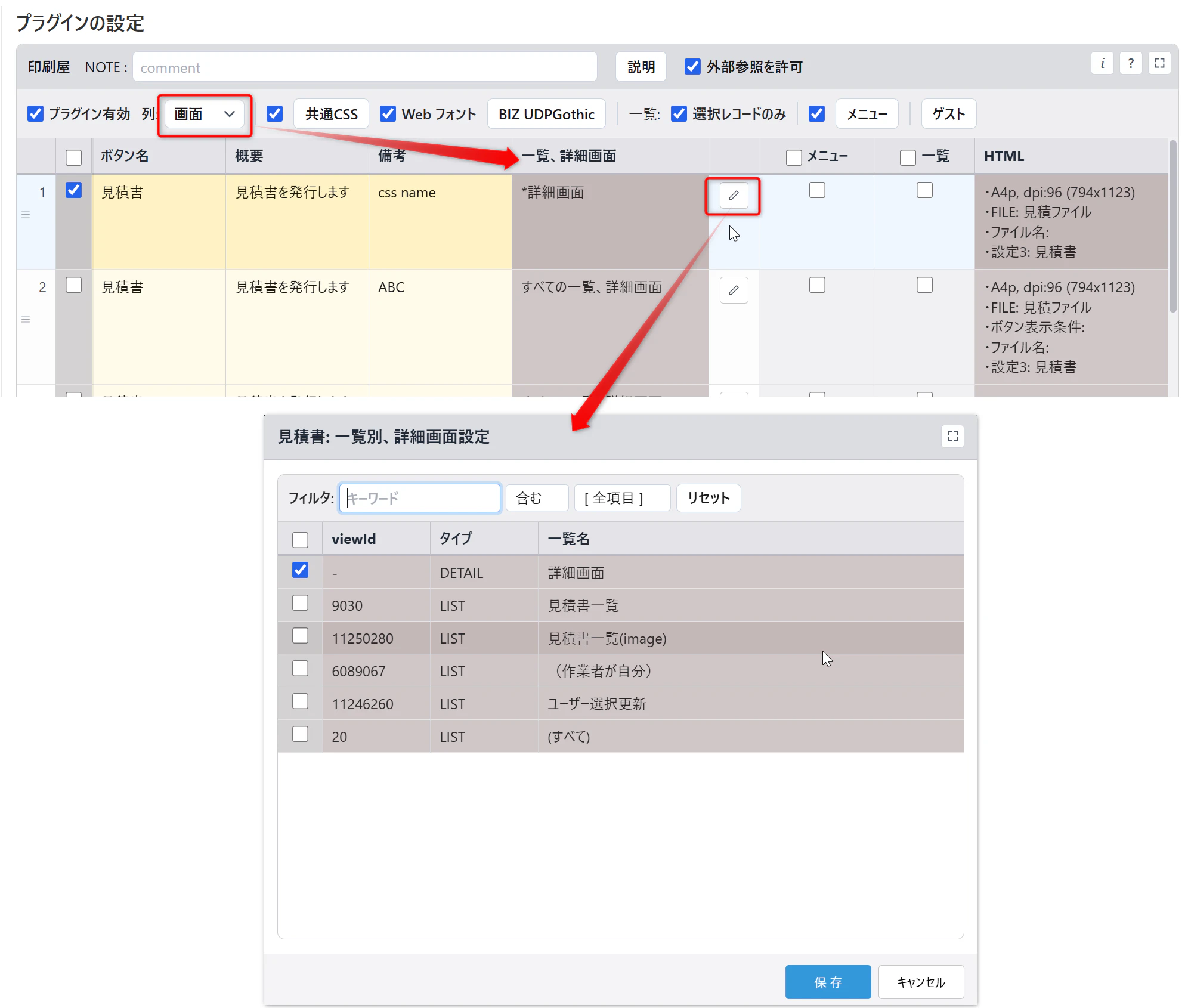Toggle 外部参照を許可 checkbox
The height and width of the screenshot is (1008, 1188).
[692, 66]
